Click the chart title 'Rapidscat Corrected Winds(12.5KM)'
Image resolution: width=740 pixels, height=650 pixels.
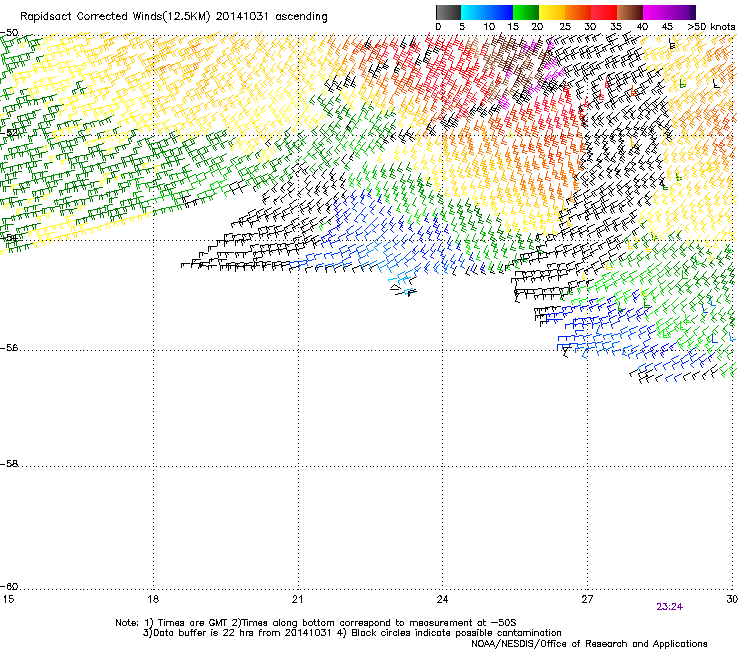(x=115, y=17)
